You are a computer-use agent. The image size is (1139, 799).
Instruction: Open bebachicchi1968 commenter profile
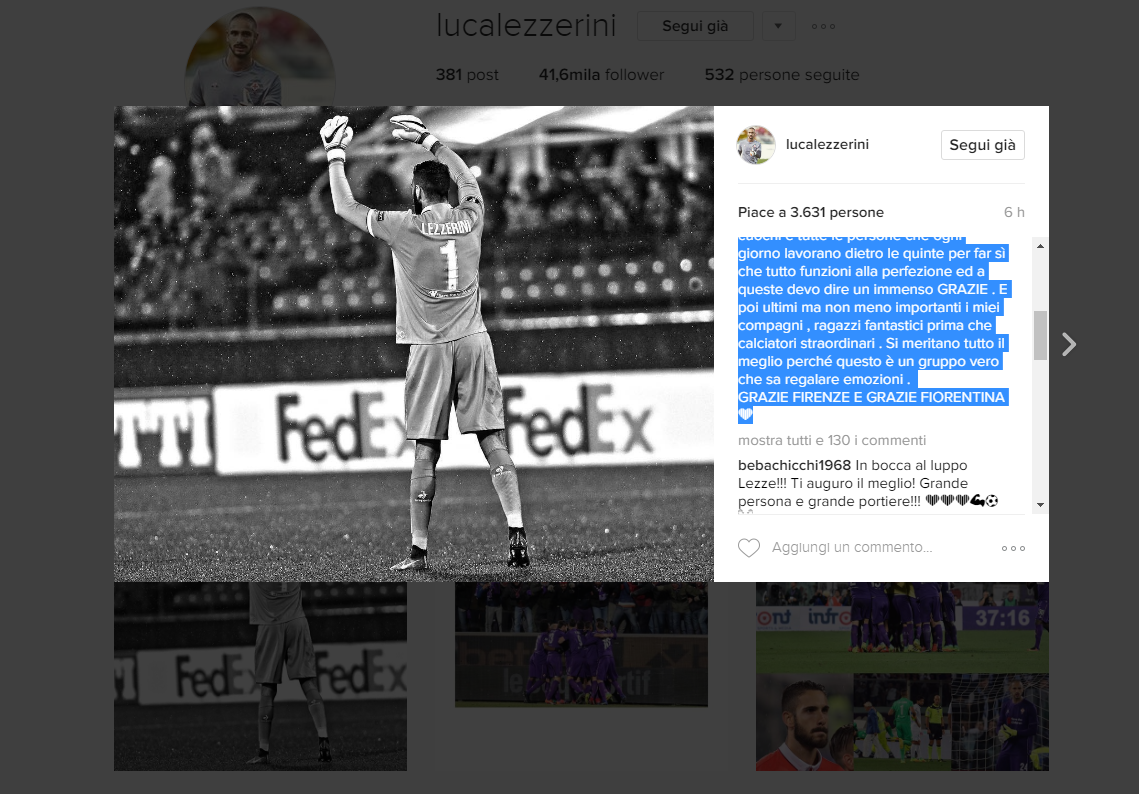point(794,465)
